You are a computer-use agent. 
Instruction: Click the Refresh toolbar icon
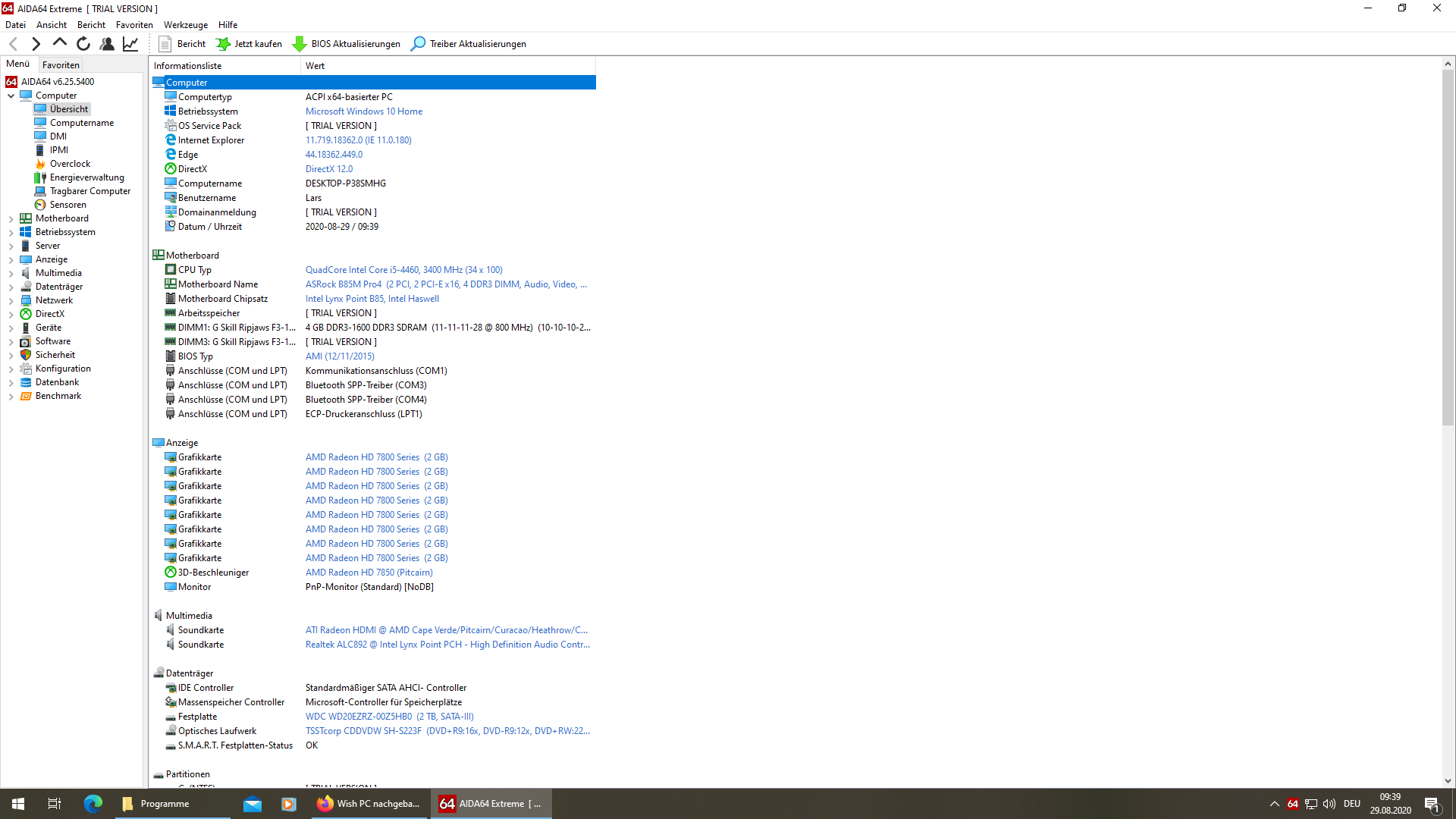click(83, 44)
